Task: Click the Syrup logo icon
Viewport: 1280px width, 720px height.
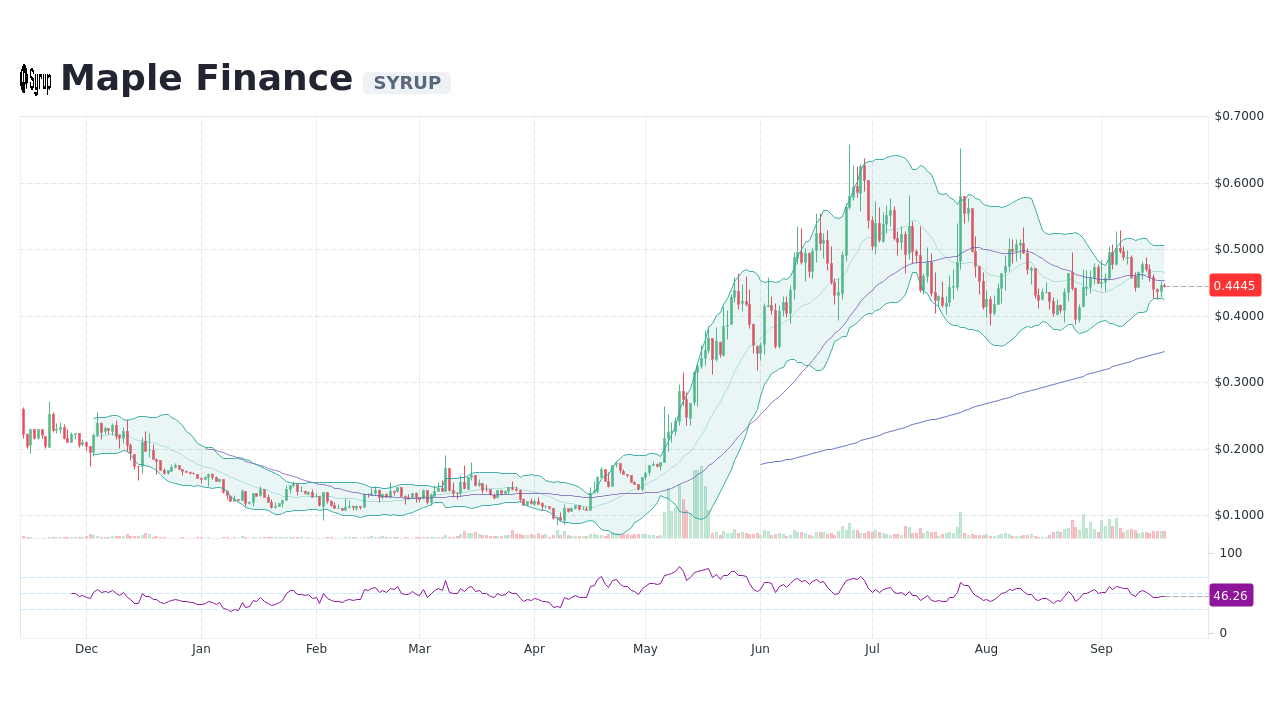Action: (35, 79)
